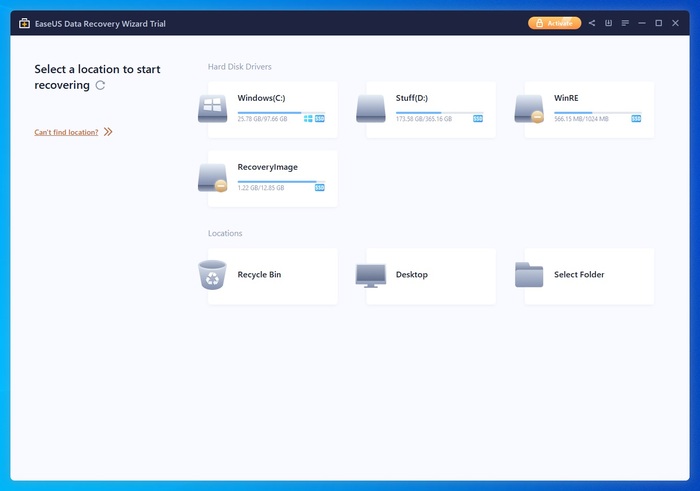Click the EaseUS app logo icon
The image size is (700, 491).
24,23
